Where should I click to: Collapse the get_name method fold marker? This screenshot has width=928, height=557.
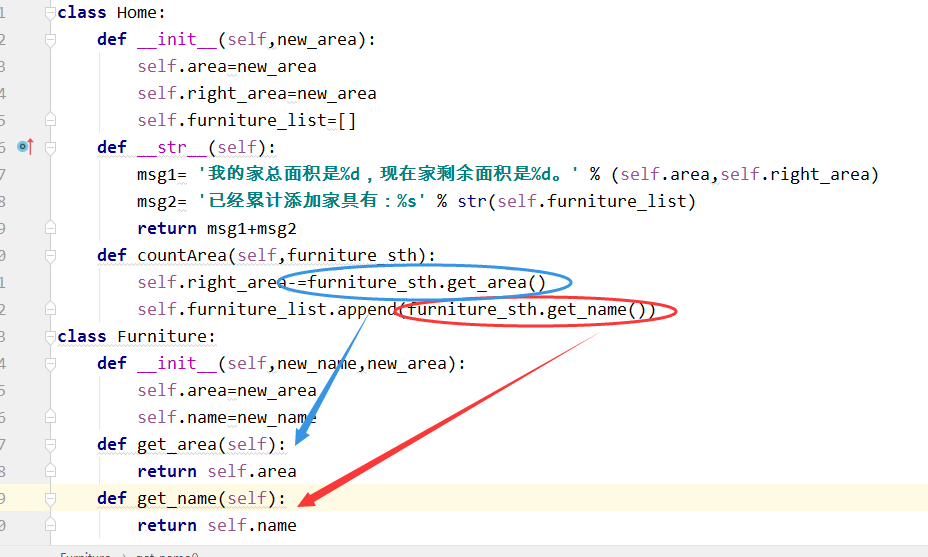[50, 498]
